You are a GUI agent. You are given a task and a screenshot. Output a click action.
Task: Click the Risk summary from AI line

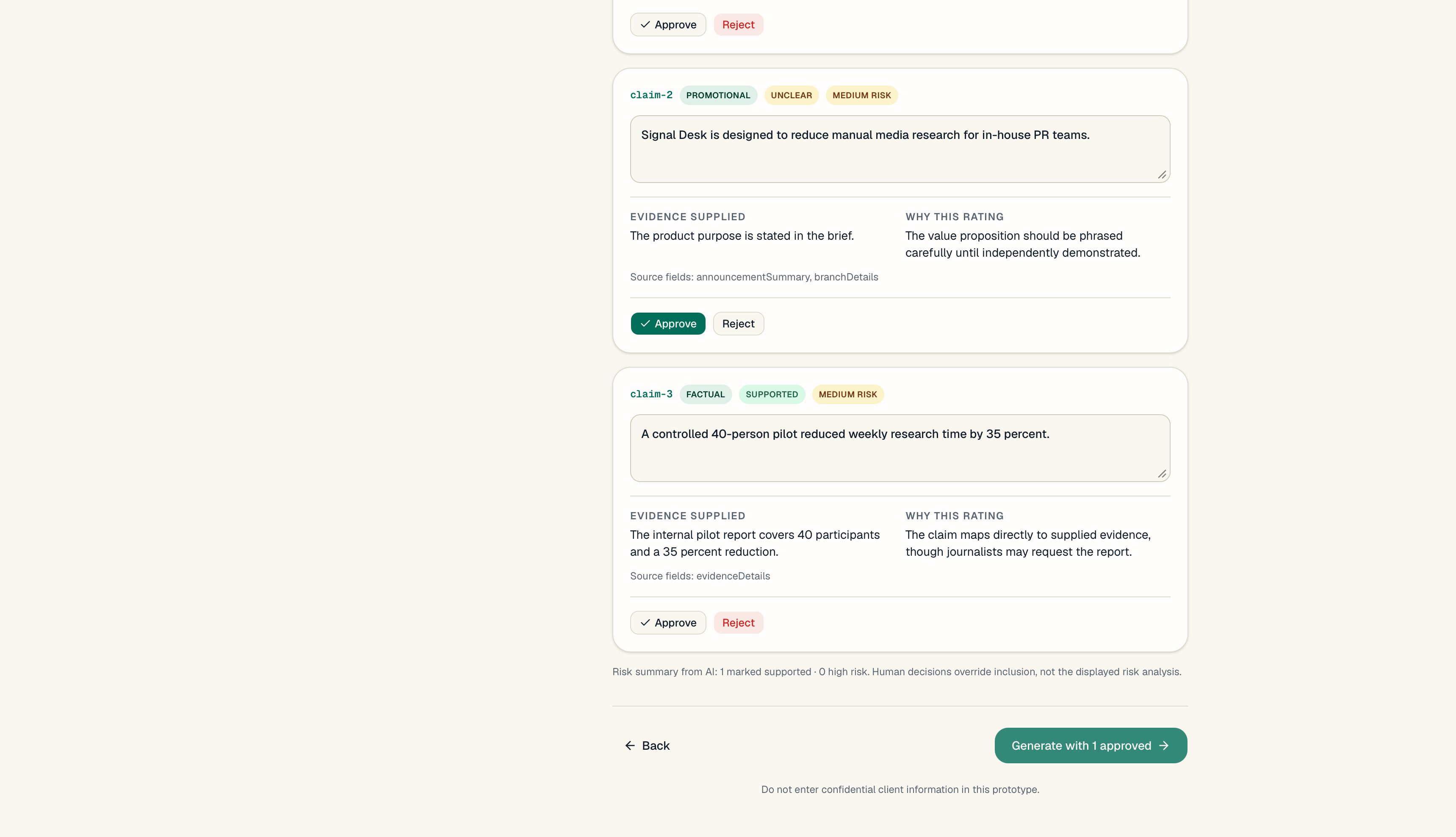(897, 672)
